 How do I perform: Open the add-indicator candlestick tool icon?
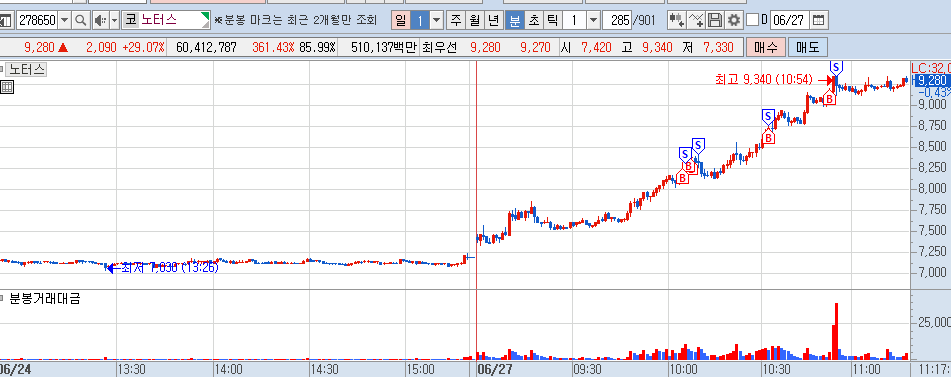pos(677,20)
